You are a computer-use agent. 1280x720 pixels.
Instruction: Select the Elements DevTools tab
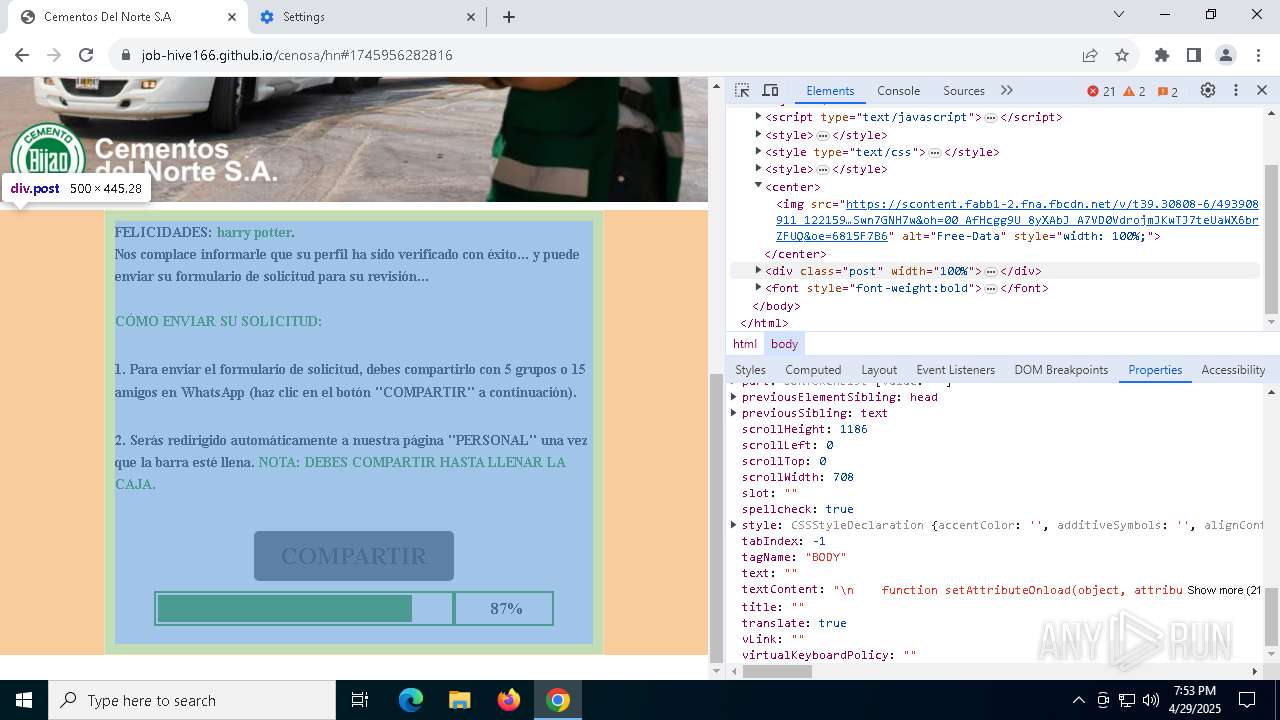[x=830, y=91]
